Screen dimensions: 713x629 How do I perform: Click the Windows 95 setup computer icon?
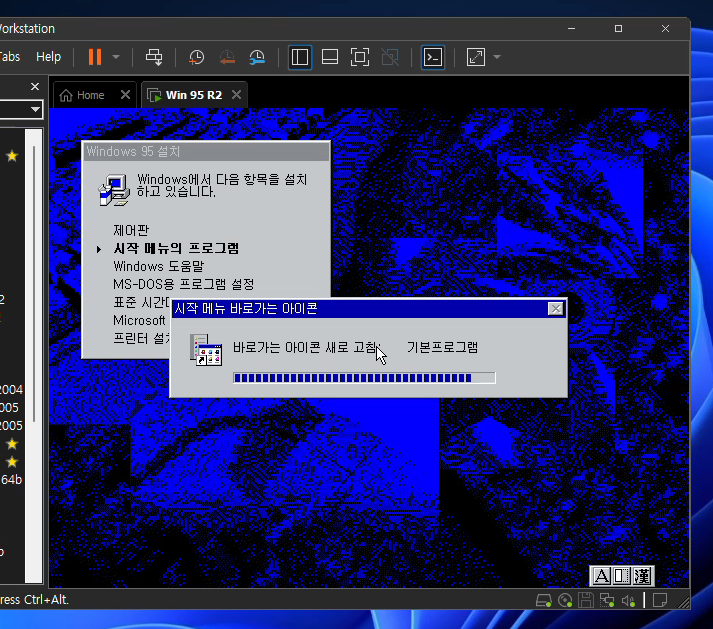(x=114, y=190)
